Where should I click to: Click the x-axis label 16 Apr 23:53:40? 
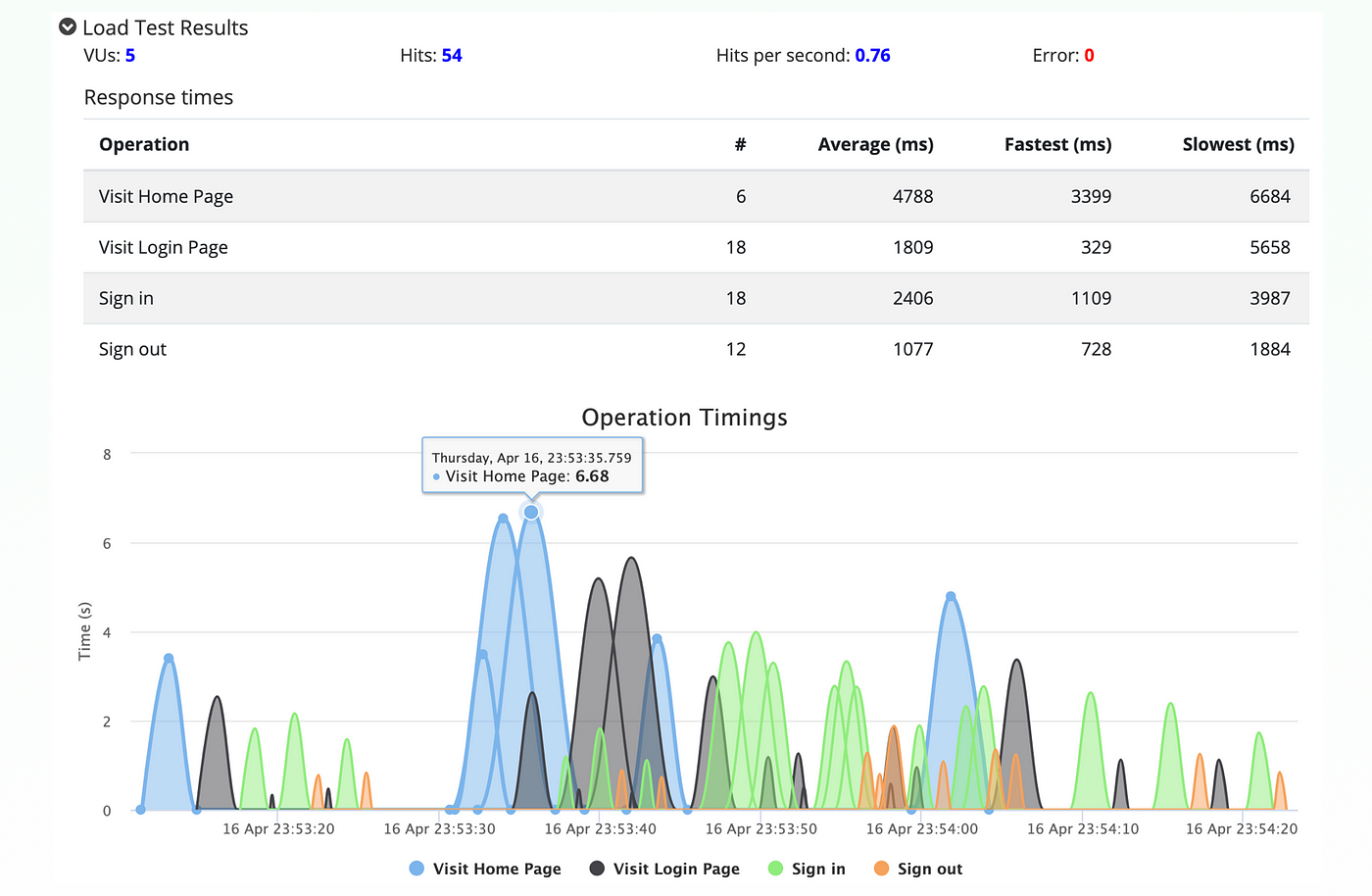600,828
